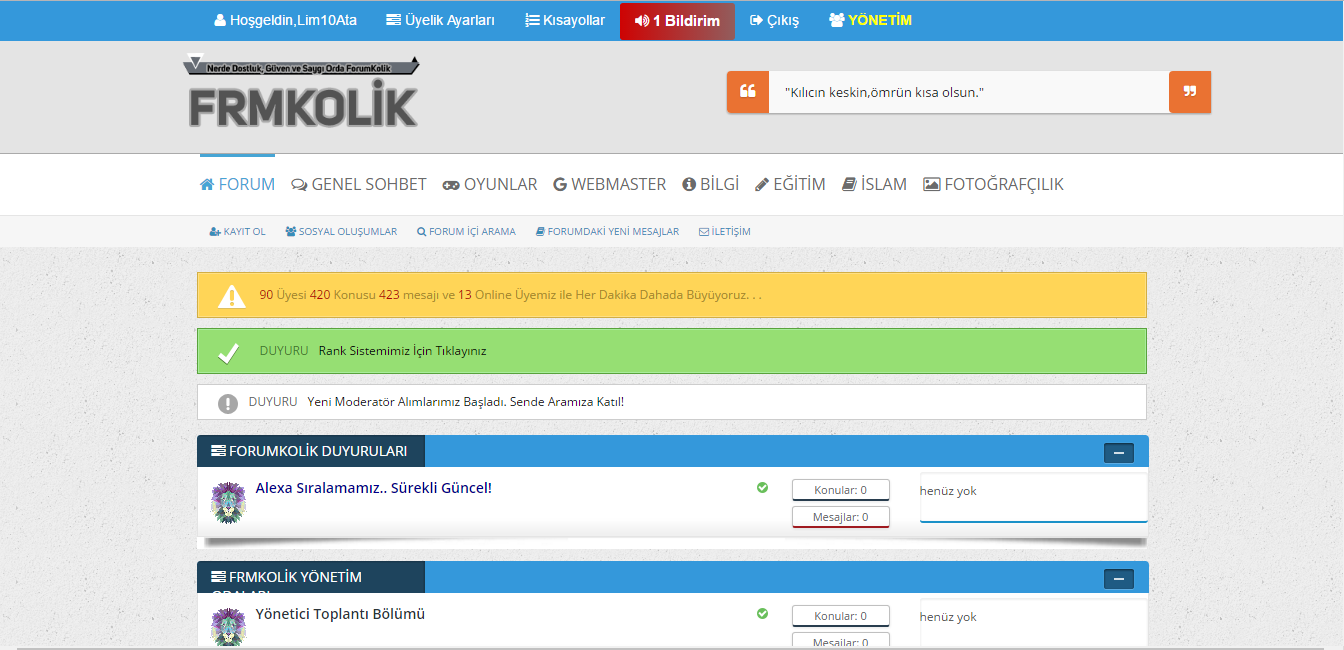
Task: Open Yönetici Toplantı Bölümü forum
Action: coord(340,614)
